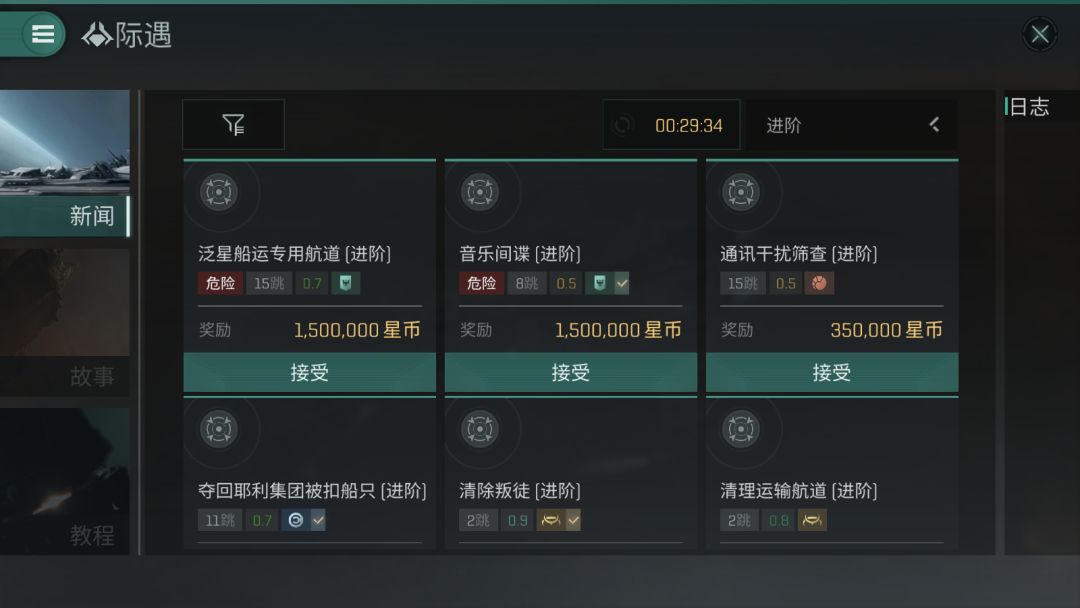
Task: Accept the 通讯干扰筛查 mission
Action: [x=832, y=373]
